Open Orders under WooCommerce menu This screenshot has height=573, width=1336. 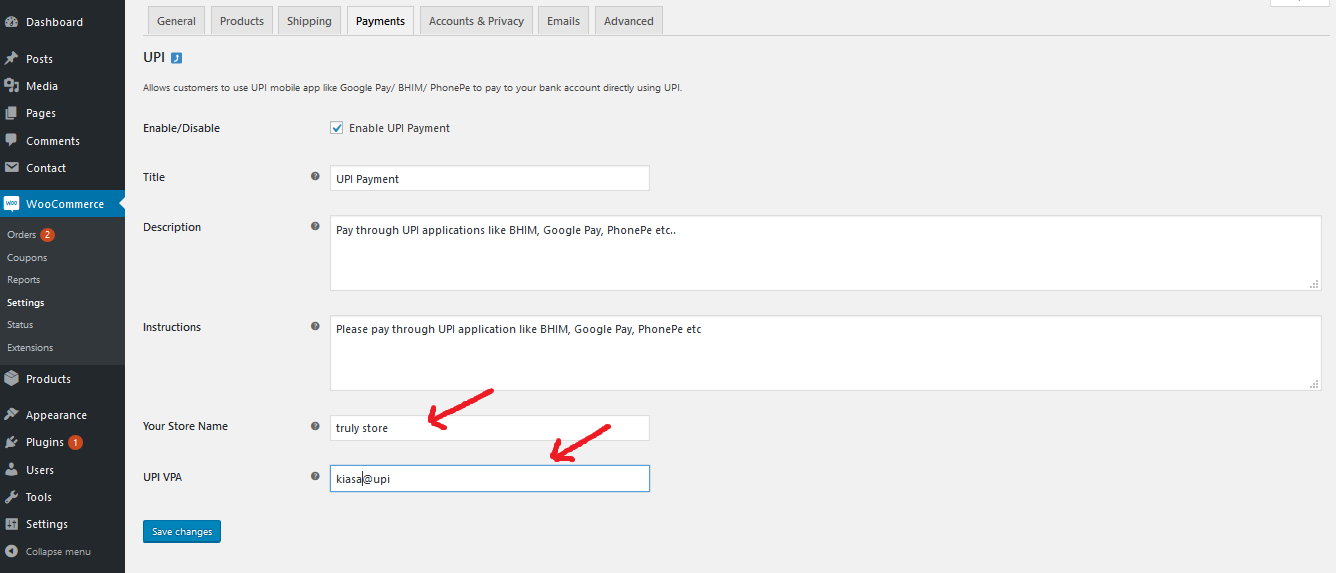[21, 235]
